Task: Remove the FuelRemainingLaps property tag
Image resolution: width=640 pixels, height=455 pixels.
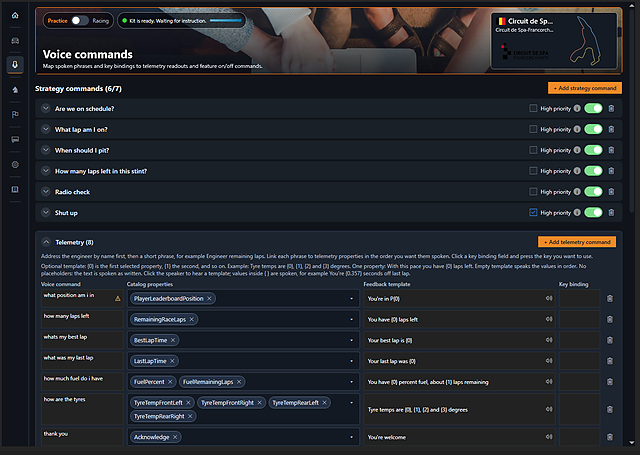Action: coord(239,382)
